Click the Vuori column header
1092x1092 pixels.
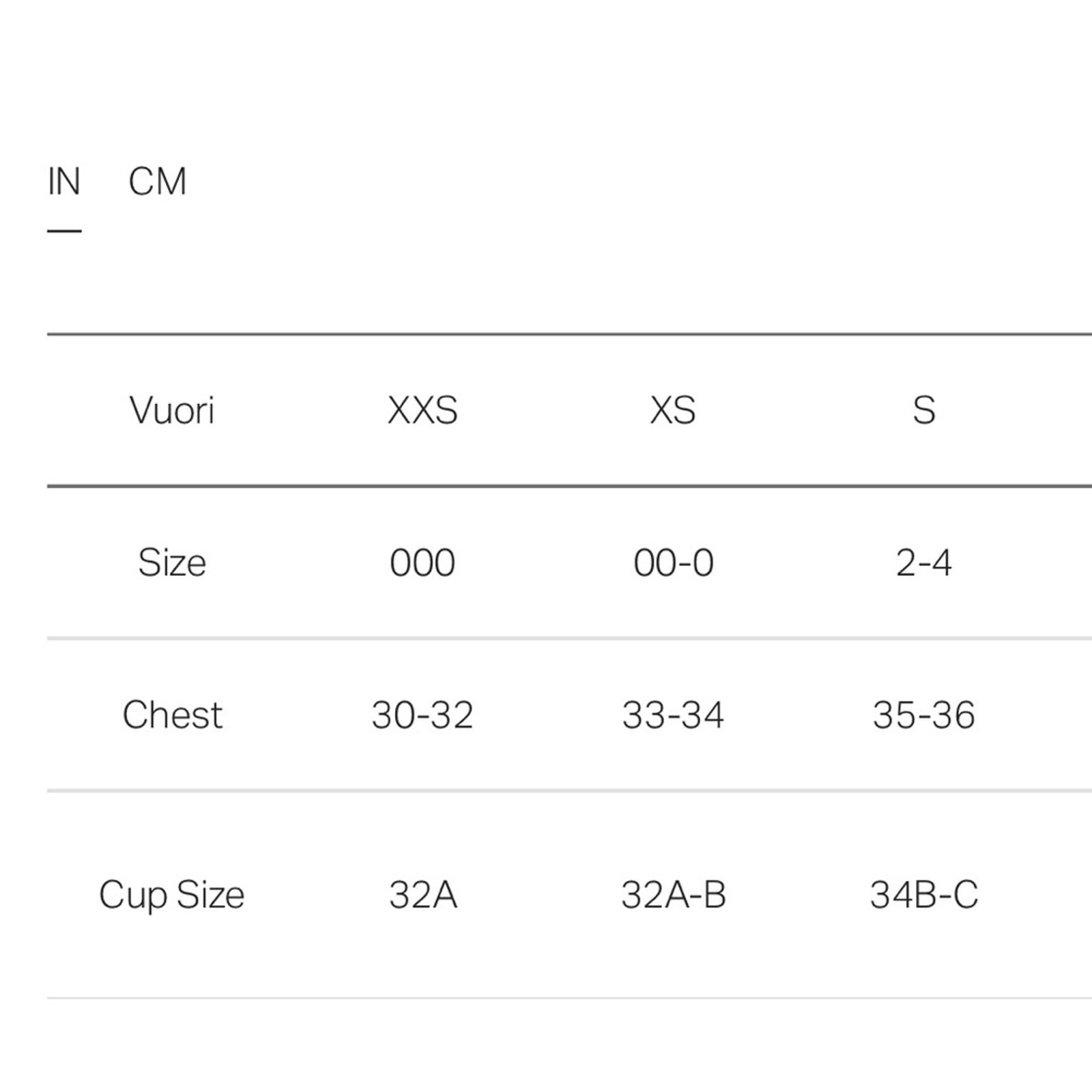tap(172, 410)
